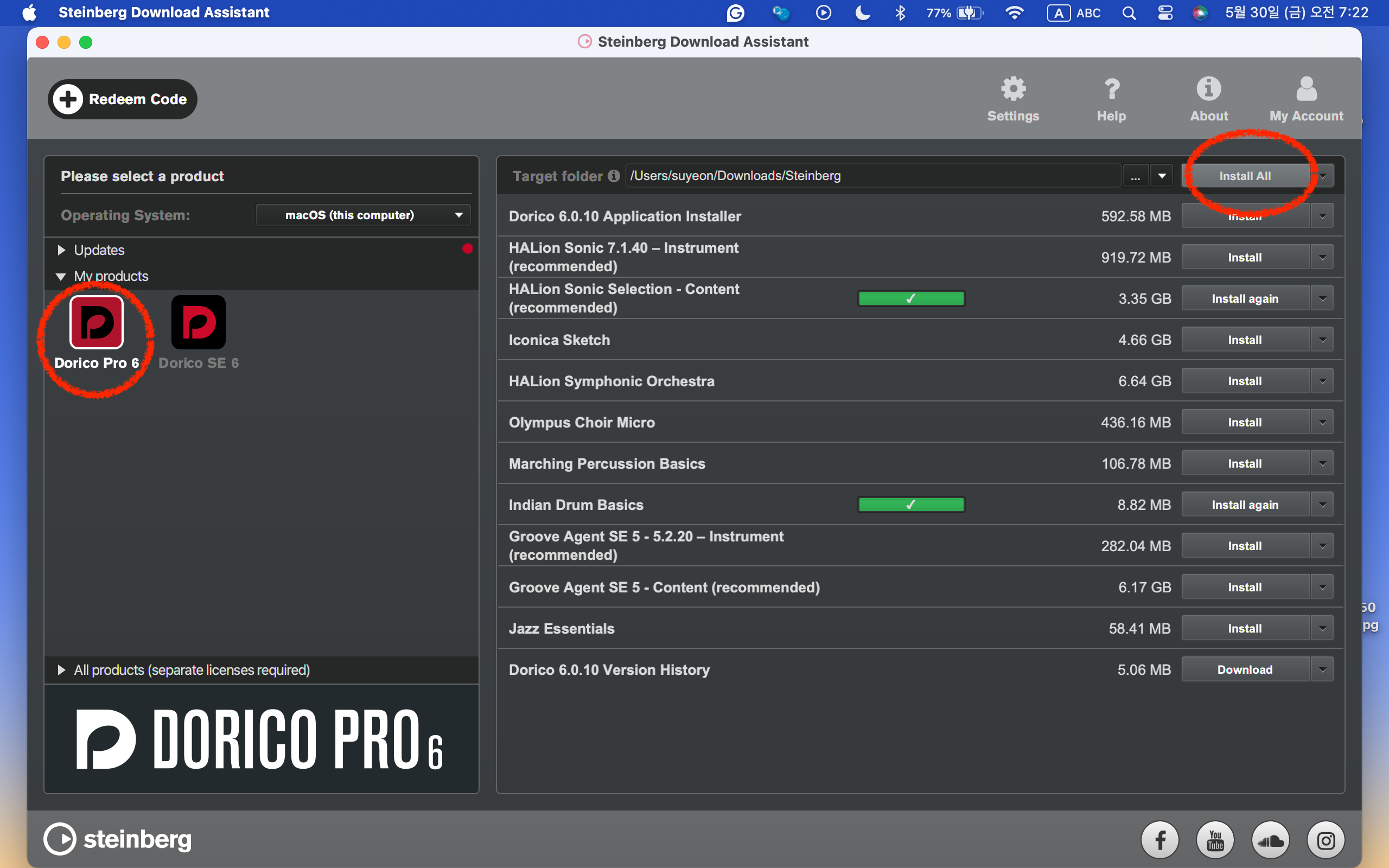
Task: Collapse the My products section
Action: coord(61,277)
